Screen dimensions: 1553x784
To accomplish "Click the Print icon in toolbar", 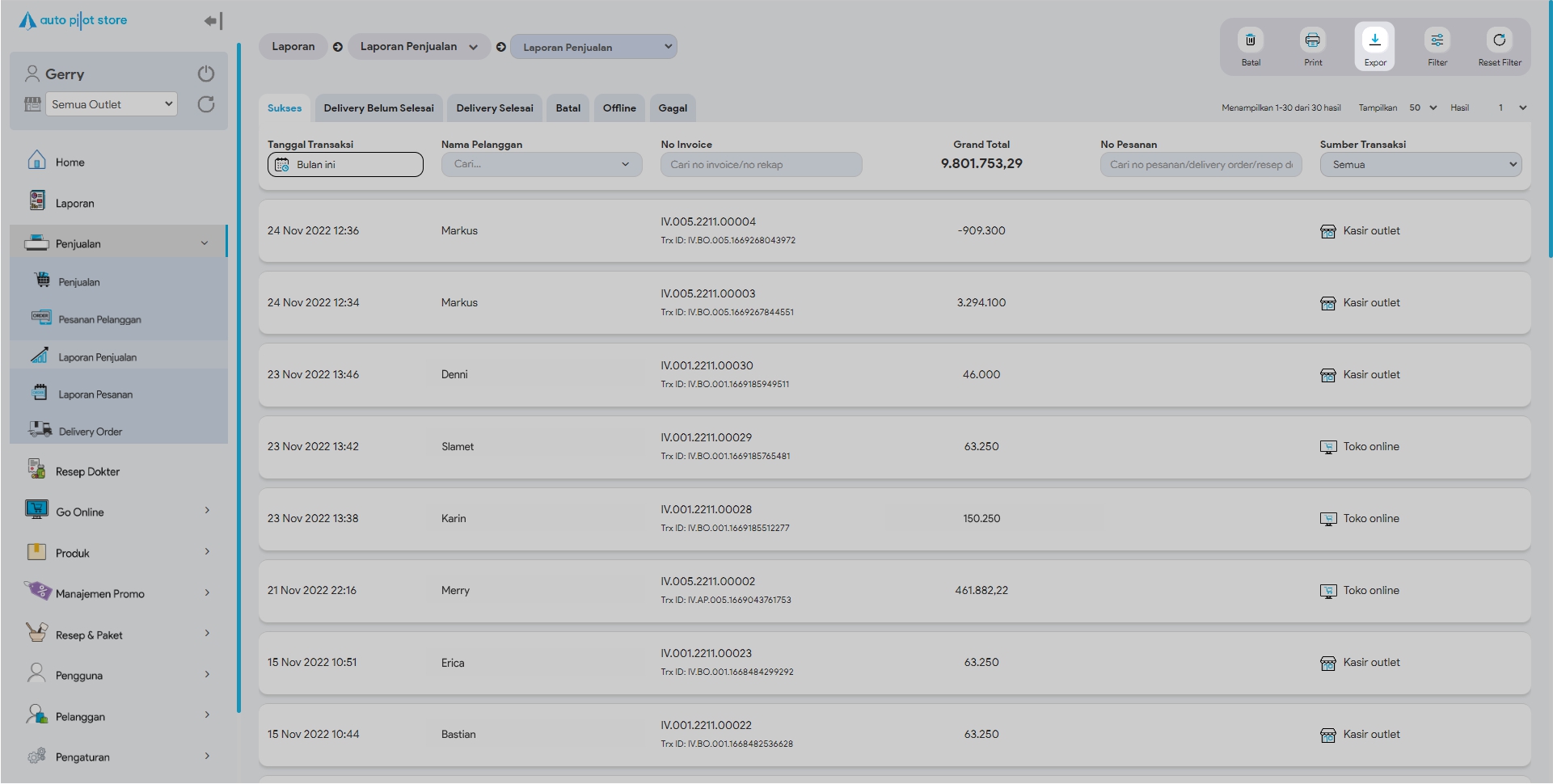I will coord(1312,40).
